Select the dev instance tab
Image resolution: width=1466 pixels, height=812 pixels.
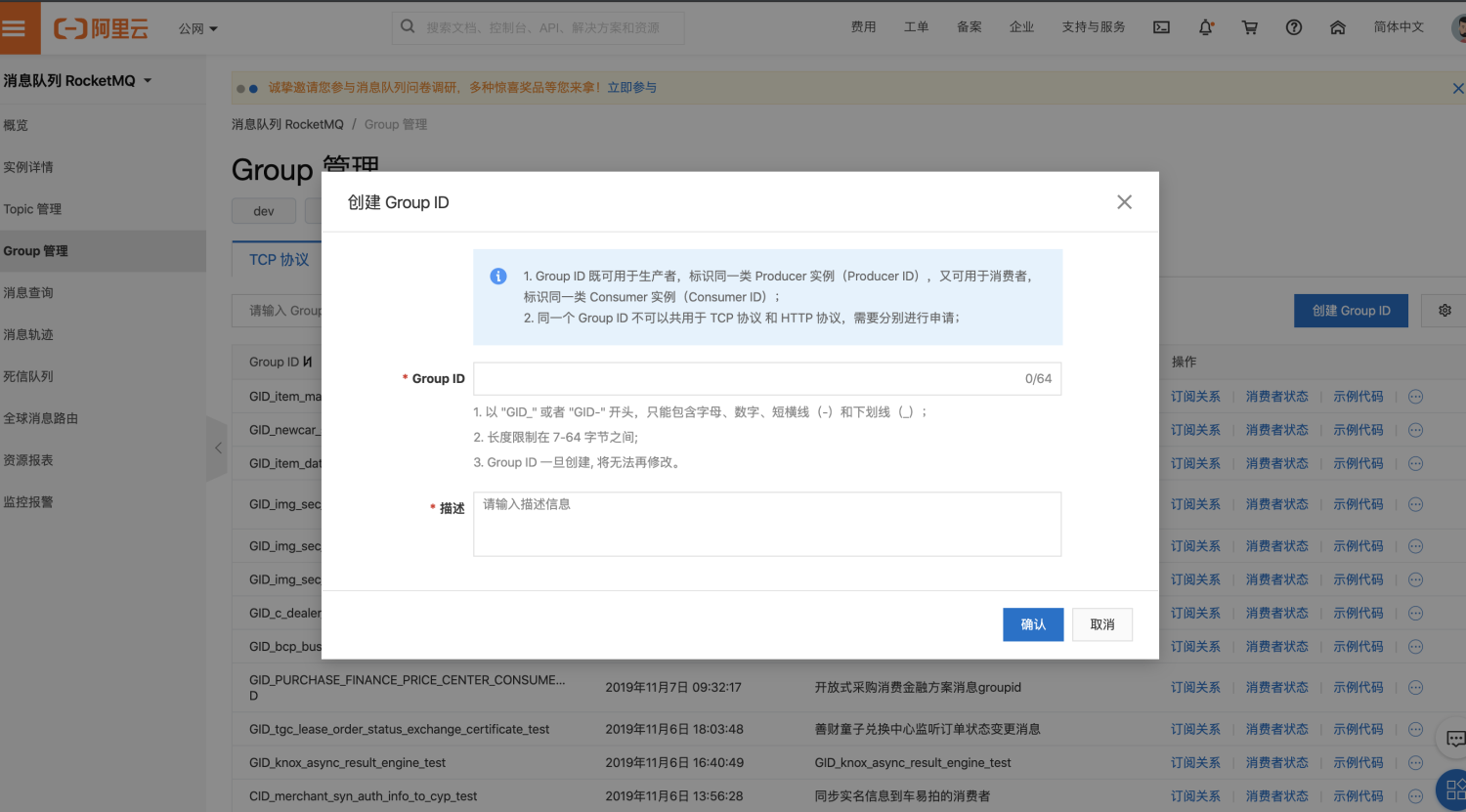click(264, 211)
